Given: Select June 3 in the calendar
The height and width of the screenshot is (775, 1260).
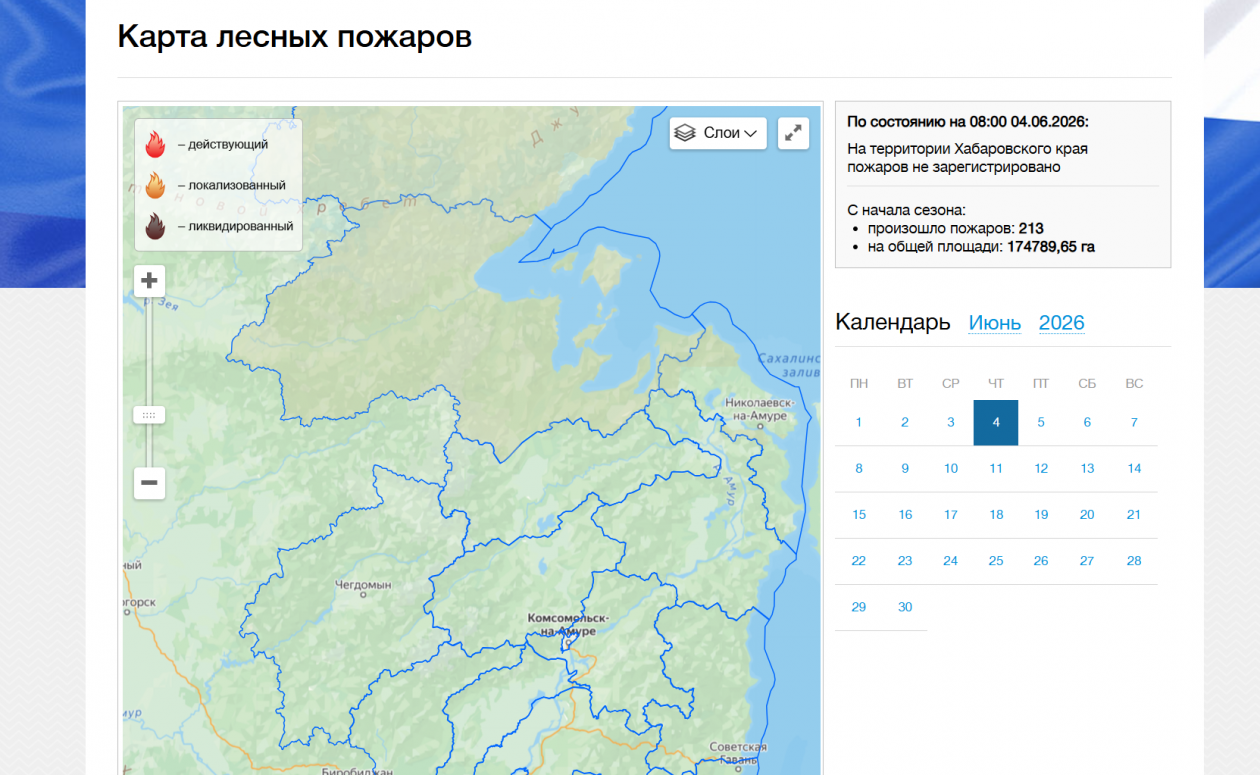Looking at the screenshot, I should (951, 422).
